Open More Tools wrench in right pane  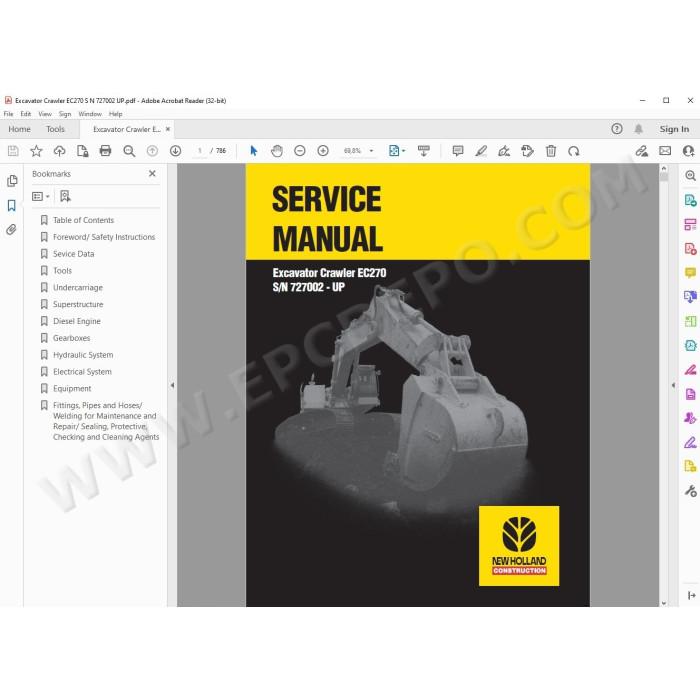[x=690, y=491]
